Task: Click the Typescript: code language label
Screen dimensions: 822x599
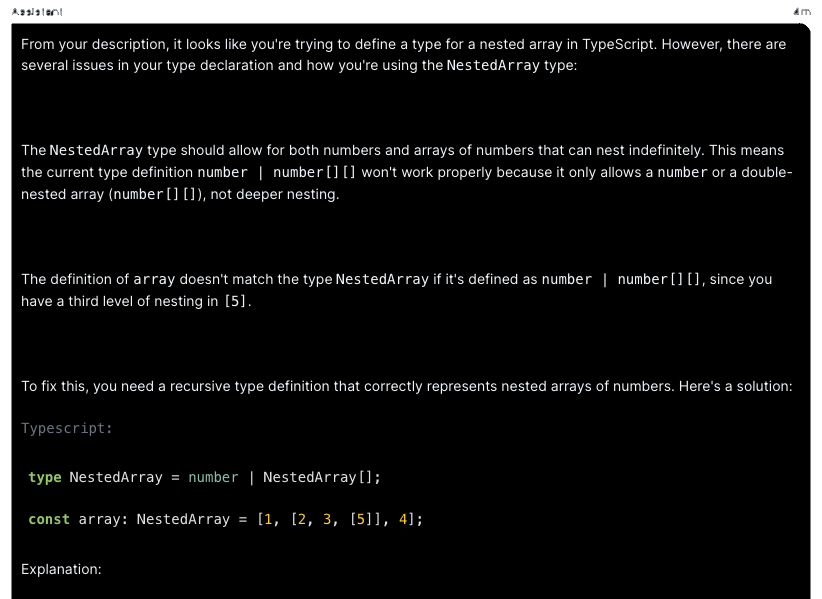Action: pyautogui.click(x=67, y=428)
